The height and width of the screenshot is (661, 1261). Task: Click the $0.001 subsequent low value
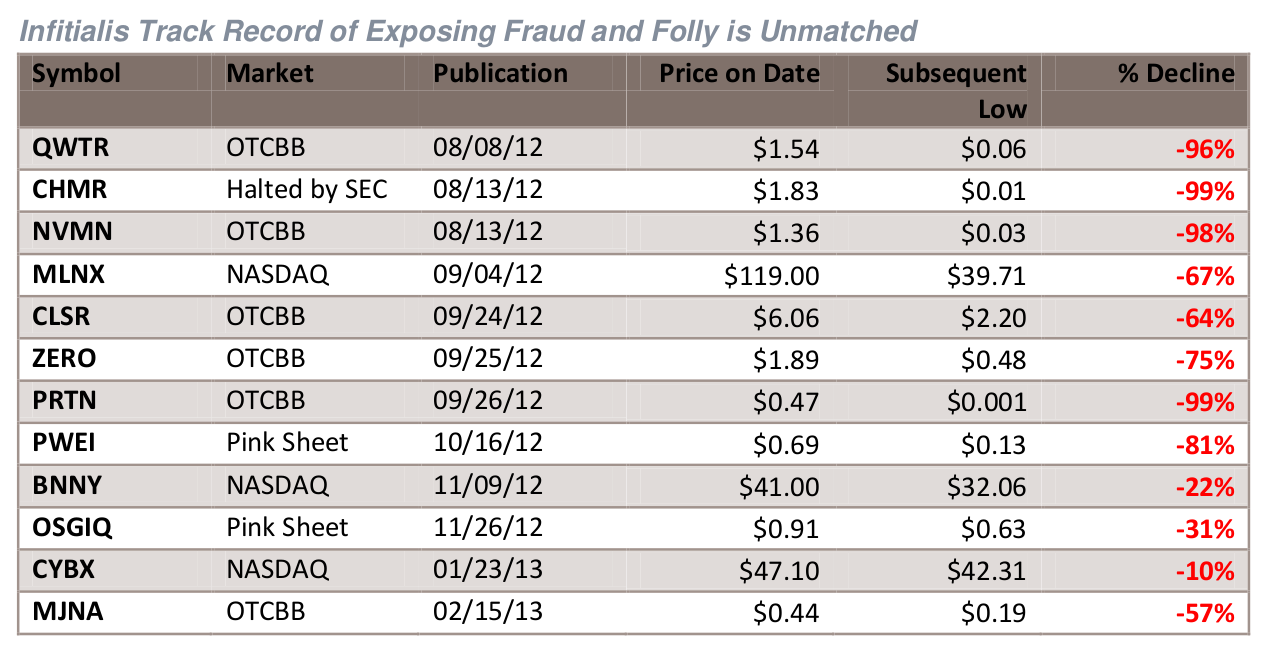[988, 402]
